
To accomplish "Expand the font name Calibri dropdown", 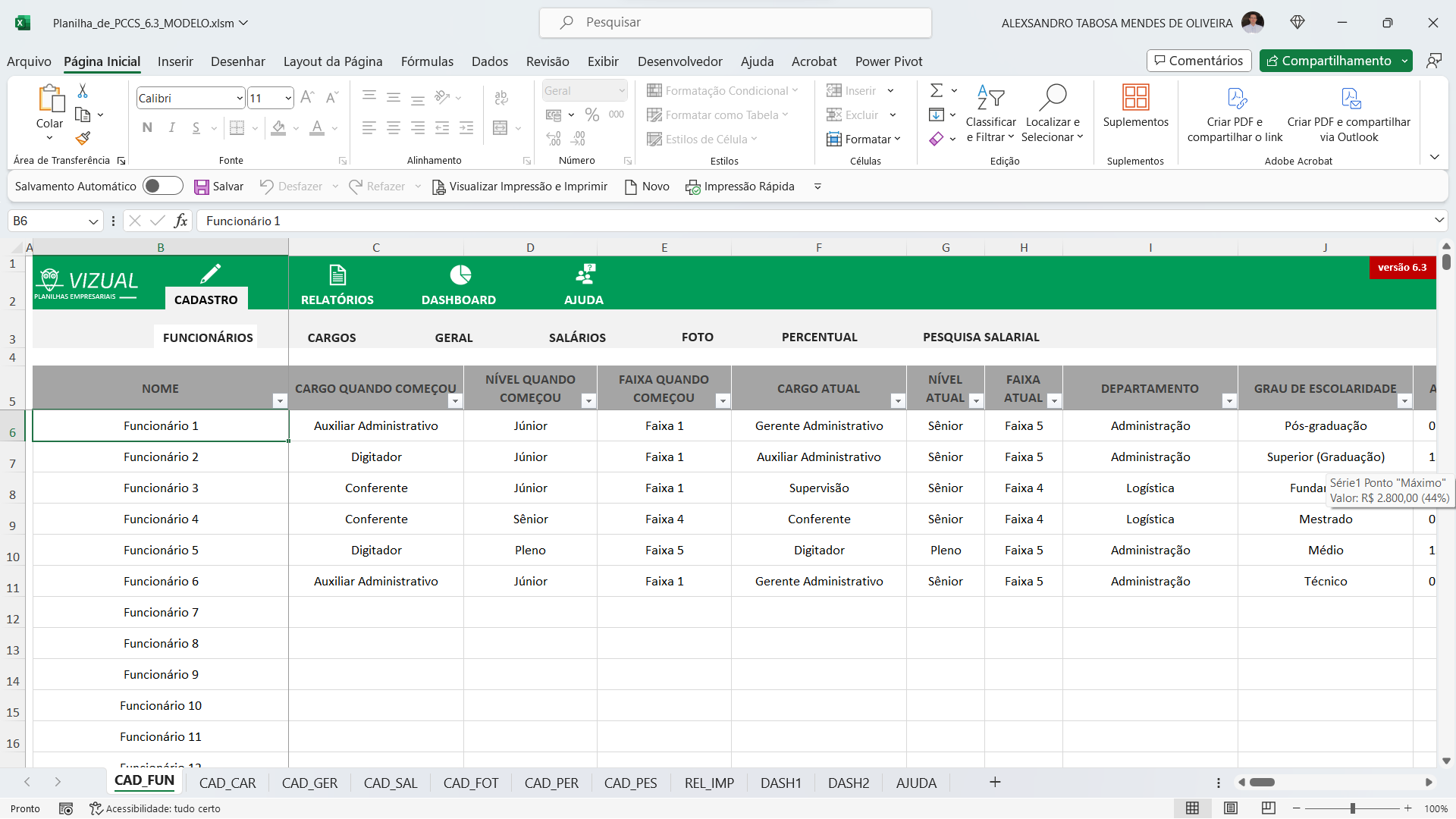I will click(240, 99).
